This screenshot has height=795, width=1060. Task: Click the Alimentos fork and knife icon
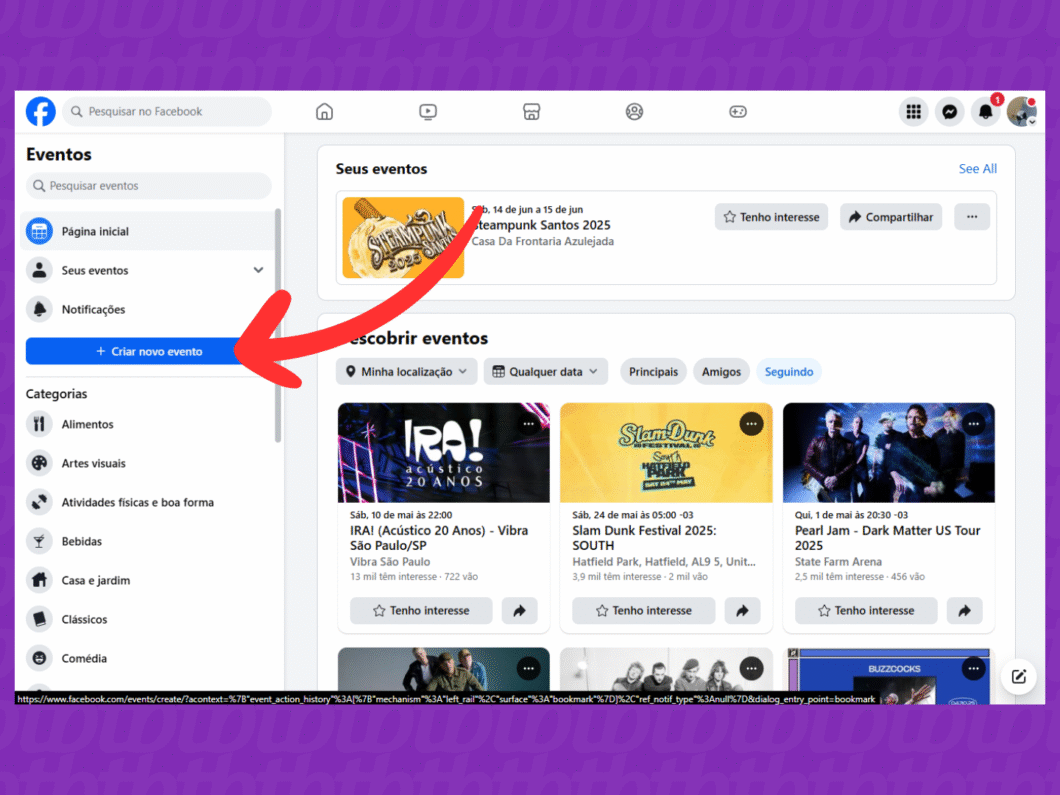coord(39,424)
